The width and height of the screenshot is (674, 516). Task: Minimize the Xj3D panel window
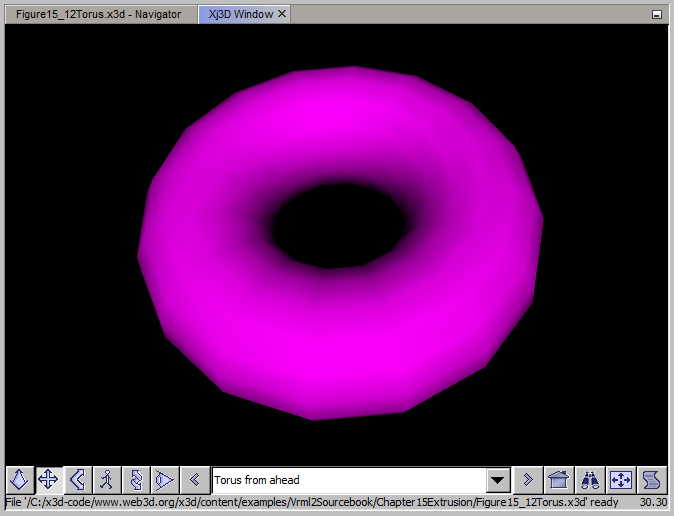coord(656,15)
